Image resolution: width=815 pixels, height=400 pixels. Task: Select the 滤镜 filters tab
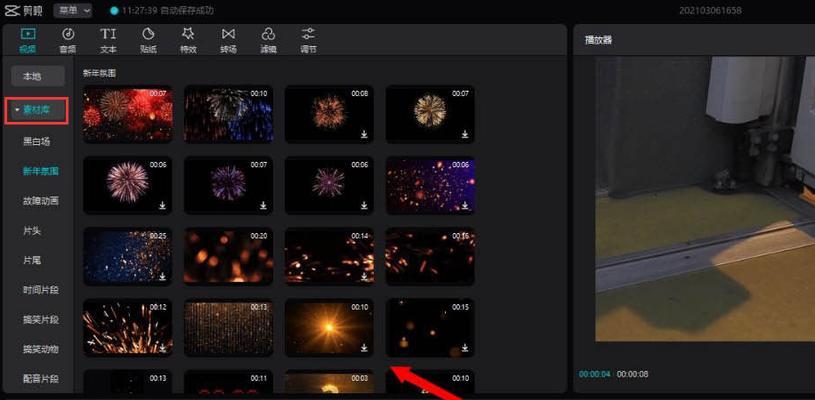[268, 41]
